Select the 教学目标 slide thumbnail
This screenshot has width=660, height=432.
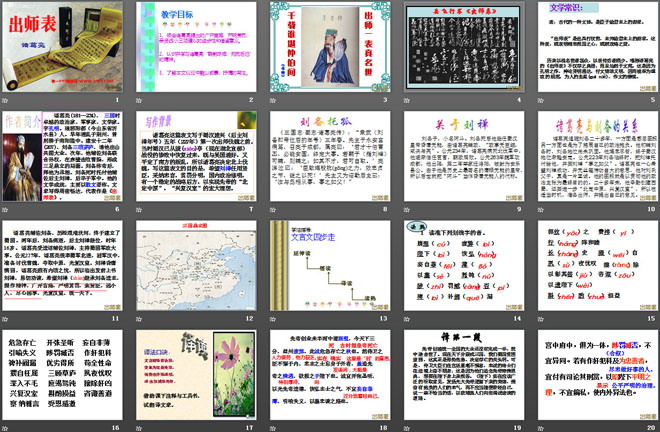[x=196, y=47]
